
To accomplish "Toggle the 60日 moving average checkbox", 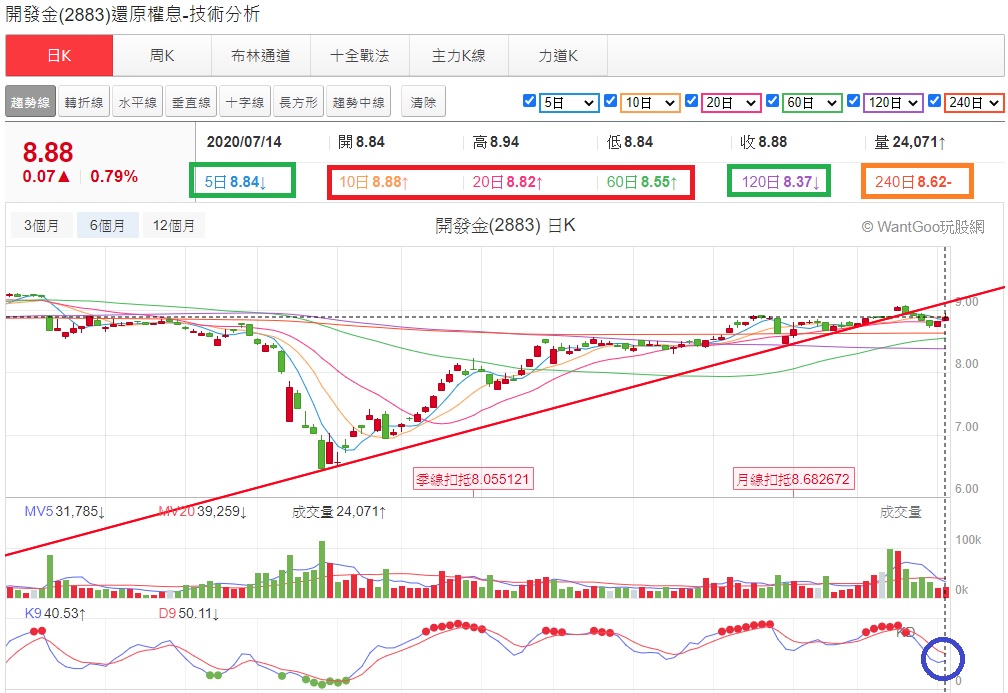I will (x=772, y=101).
